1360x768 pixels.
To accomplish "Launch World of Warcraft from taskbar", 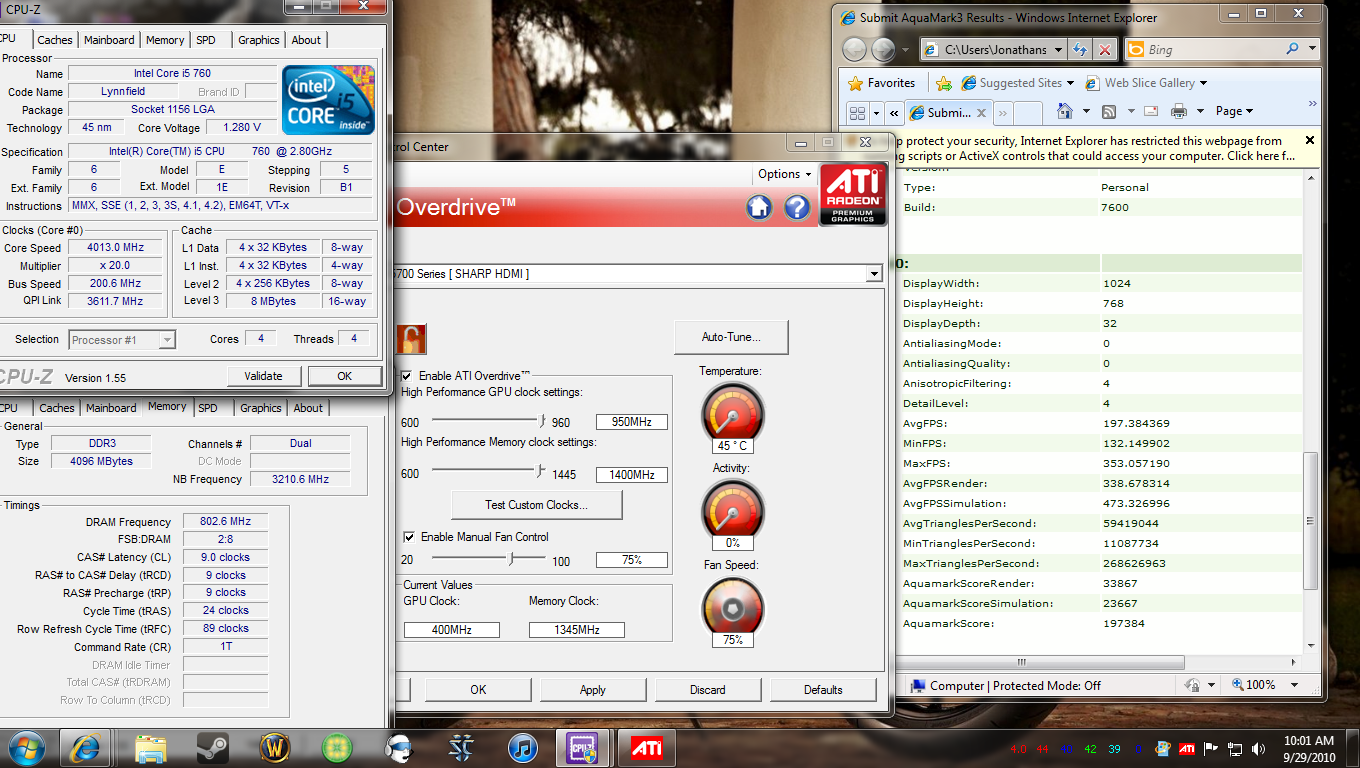I will 274,747.
